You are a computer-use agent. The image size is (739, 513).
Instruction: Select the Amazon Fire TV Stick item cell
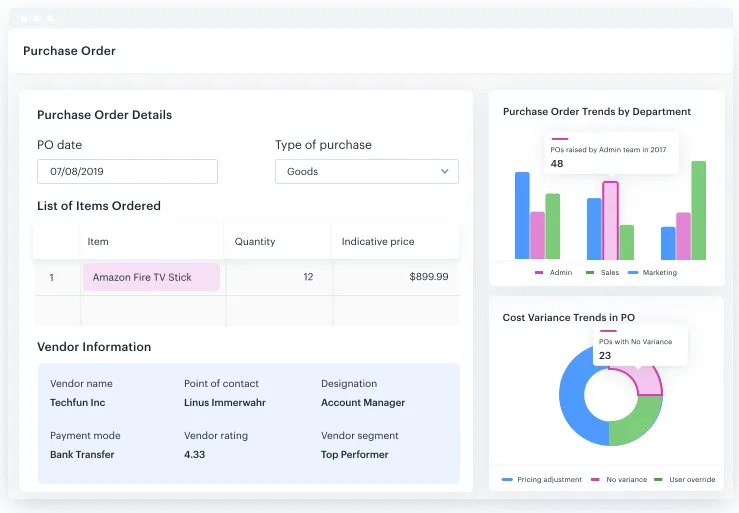coord(151,277)
